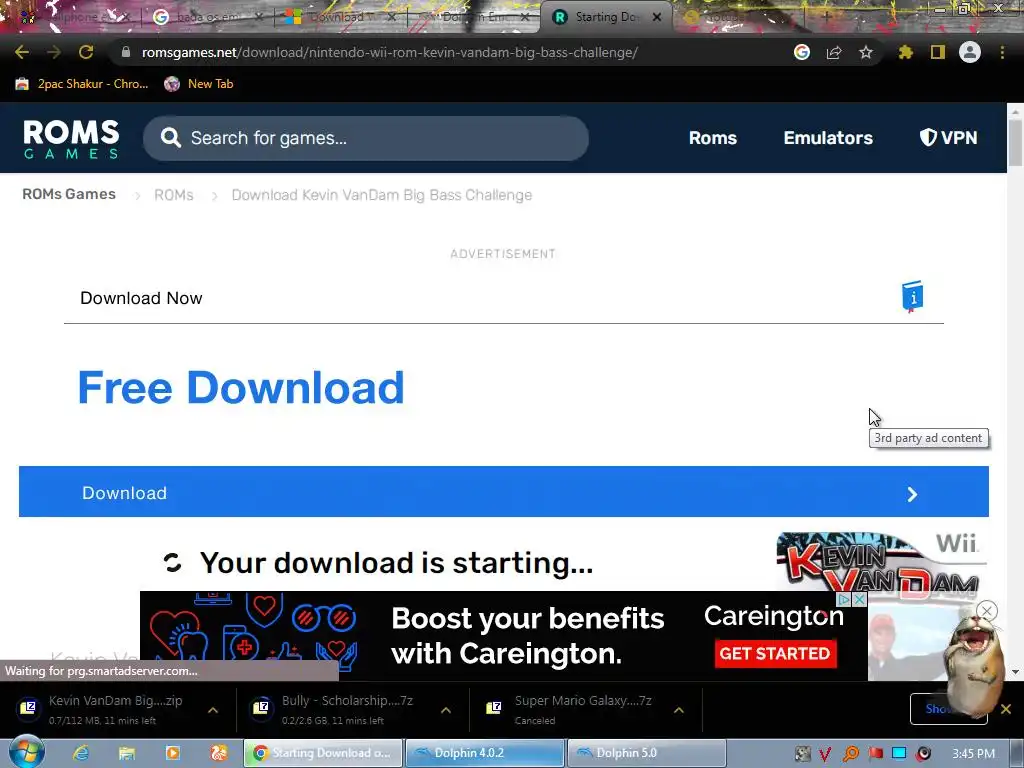Image resolution: width=1024 pixels, height=768 pixels.
Task: Open 2pac Shakur bookmark
Action: coord(83,84)
